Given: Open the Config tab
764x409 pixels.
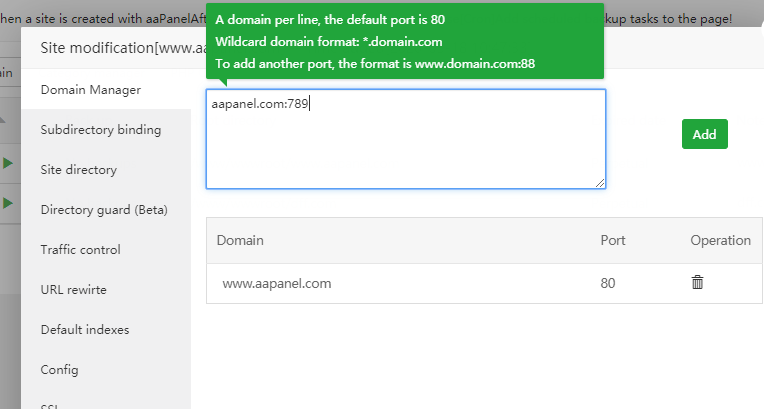Looking at the screenshot, I should (x=59, y=370).
